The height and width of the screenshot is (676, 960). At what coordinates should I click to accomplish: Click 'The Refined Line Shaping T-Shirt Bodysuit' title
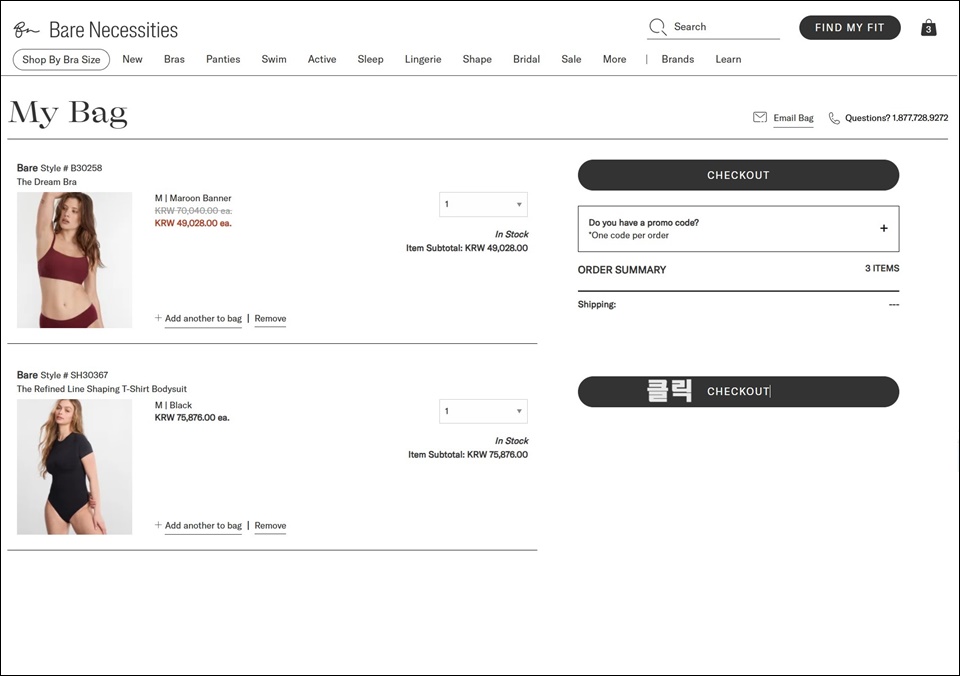click(102, 389)
